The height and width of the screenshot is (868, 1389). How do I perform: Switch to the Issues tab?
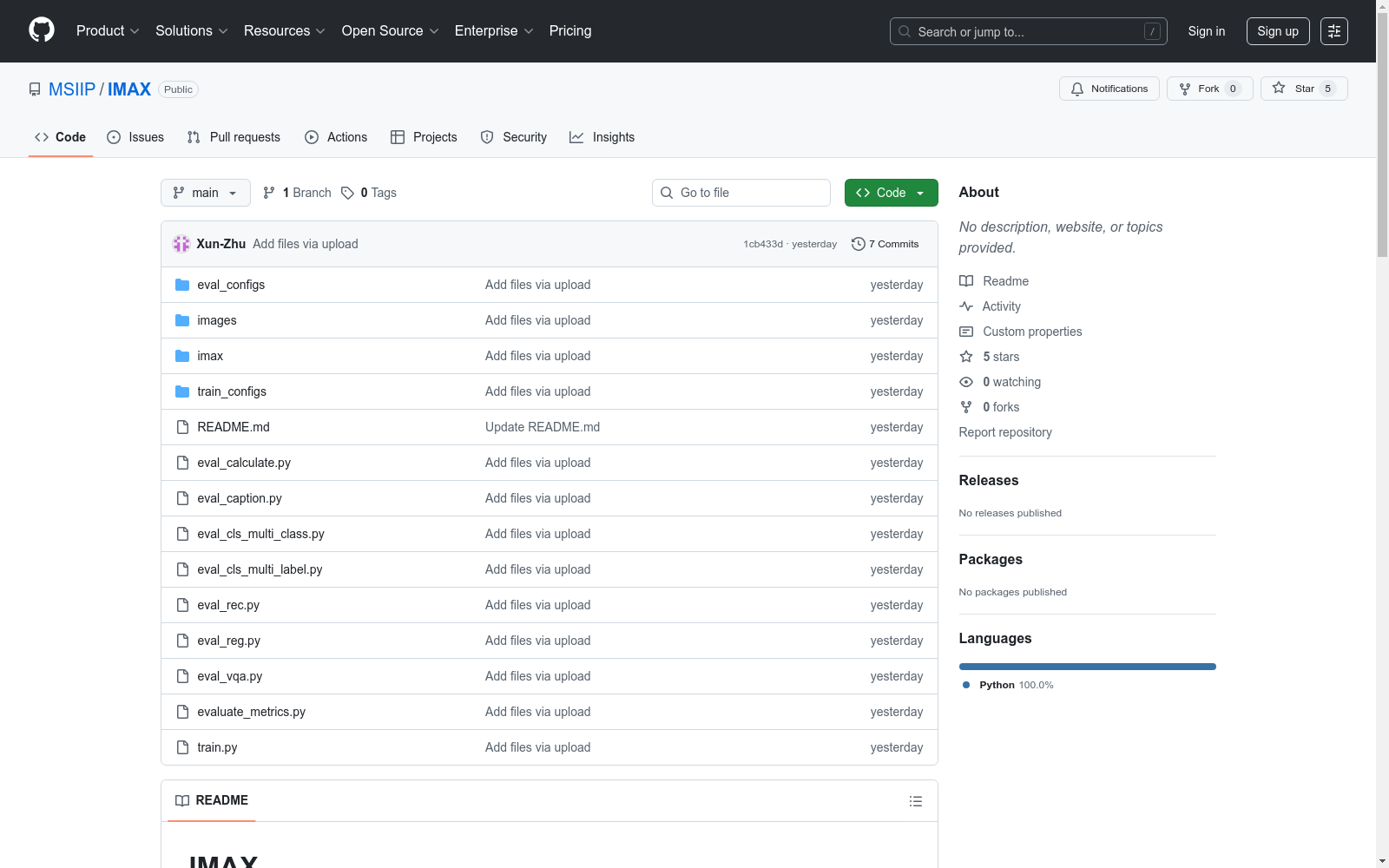pos(135,137)
